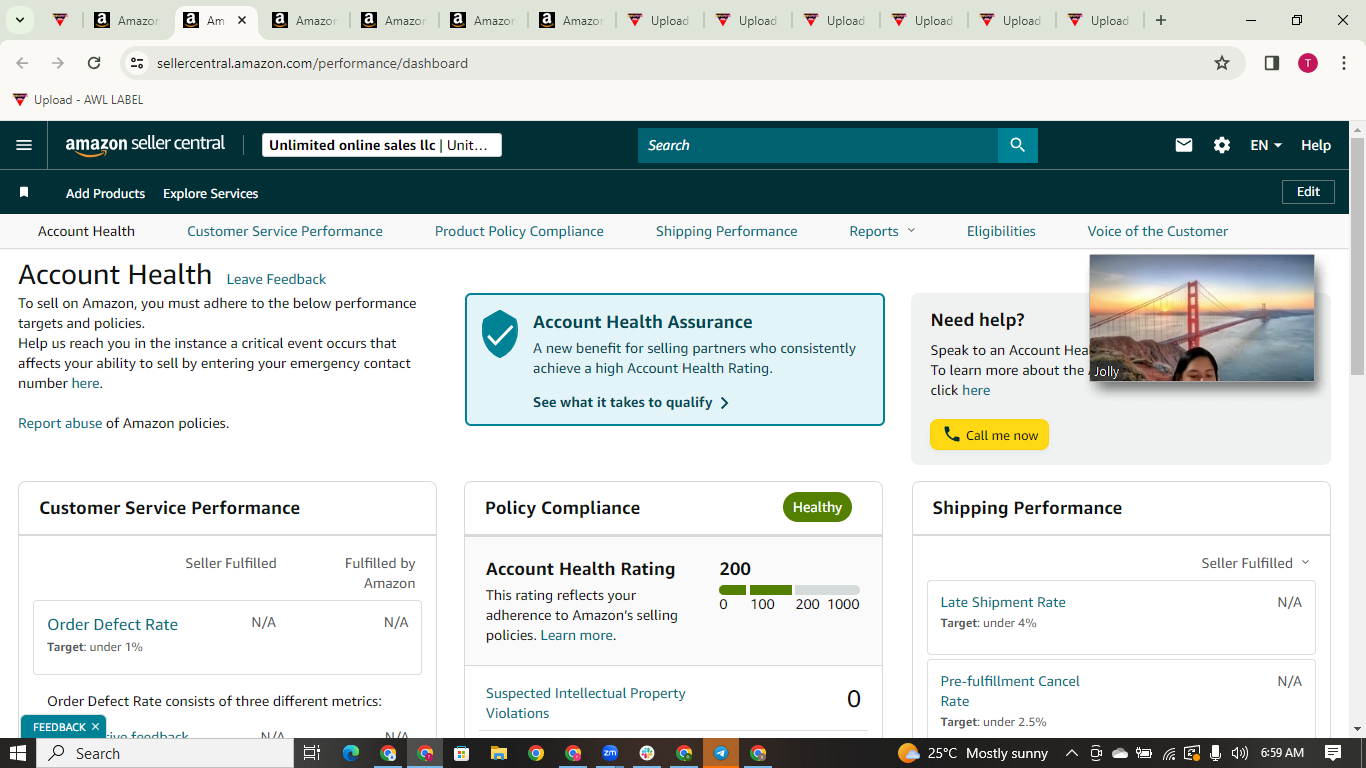Click the Seller Central search field
Image resolution: width=1366 pixels, height=768 pixels.
(818, 145)
